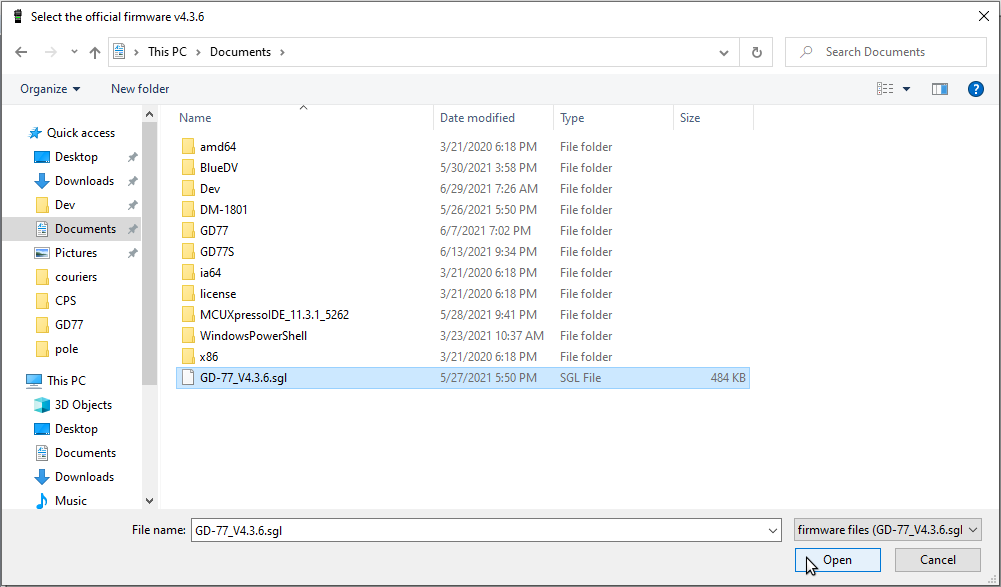Collapse the Quick access tree section

coord(16,133)
